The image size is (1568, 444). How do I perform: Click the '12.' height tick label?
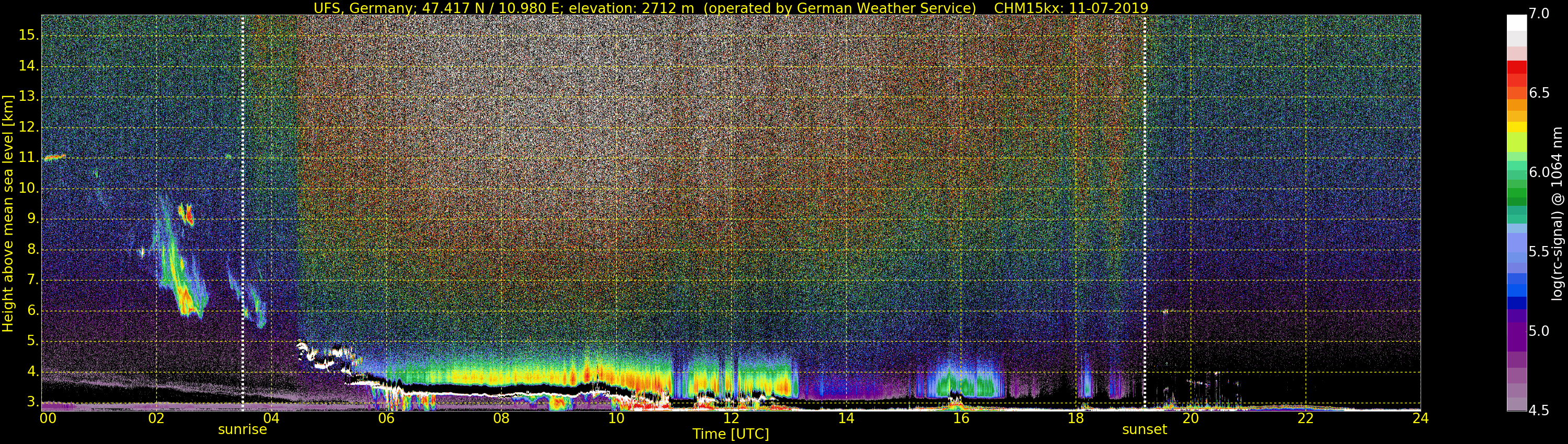click(29, 127)
